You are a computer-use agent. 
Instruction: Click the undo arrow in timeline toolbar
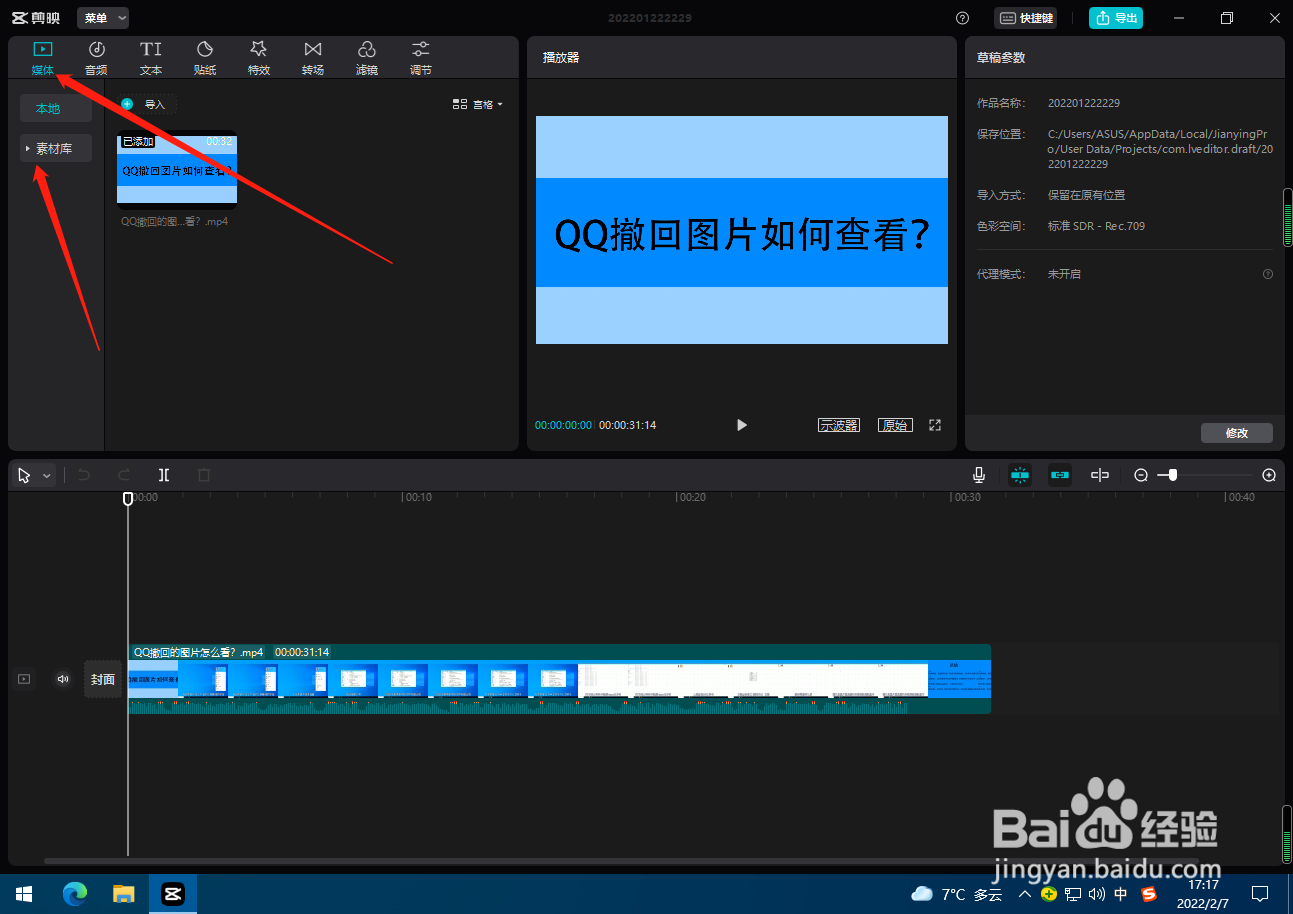pyautogui.click(x=84, y=476)
